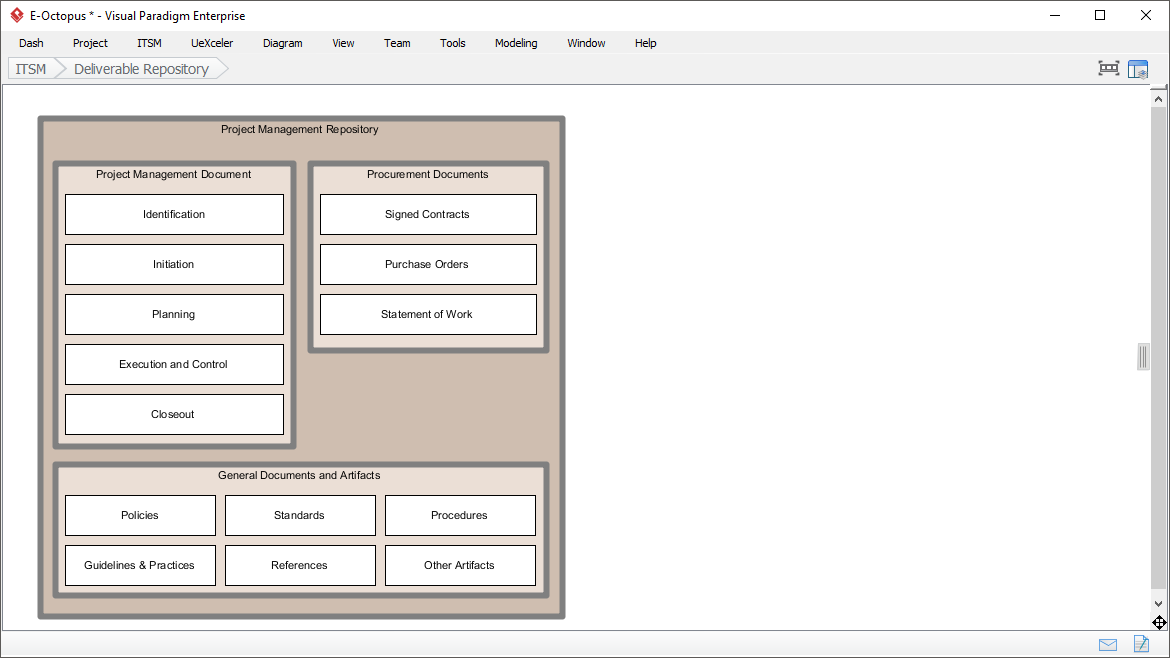
Task: Click the diagram pan overview icon
Action: coord(1159,622)
